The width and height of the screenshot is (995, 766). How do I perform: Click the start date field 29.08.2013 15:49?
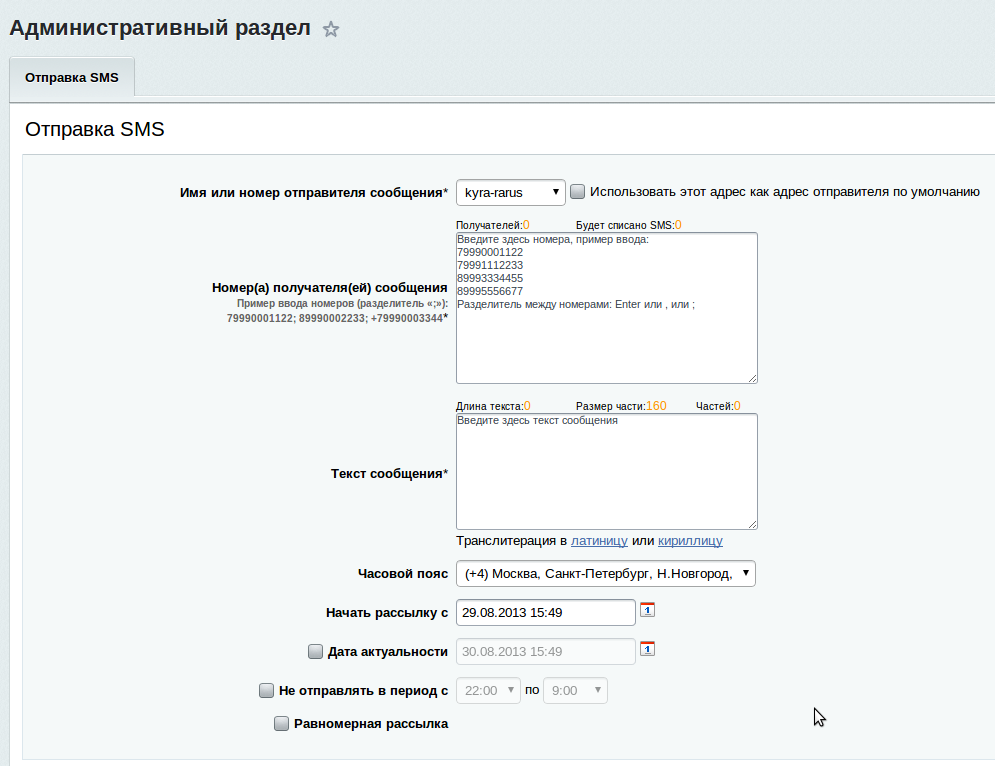coord(545,612)
